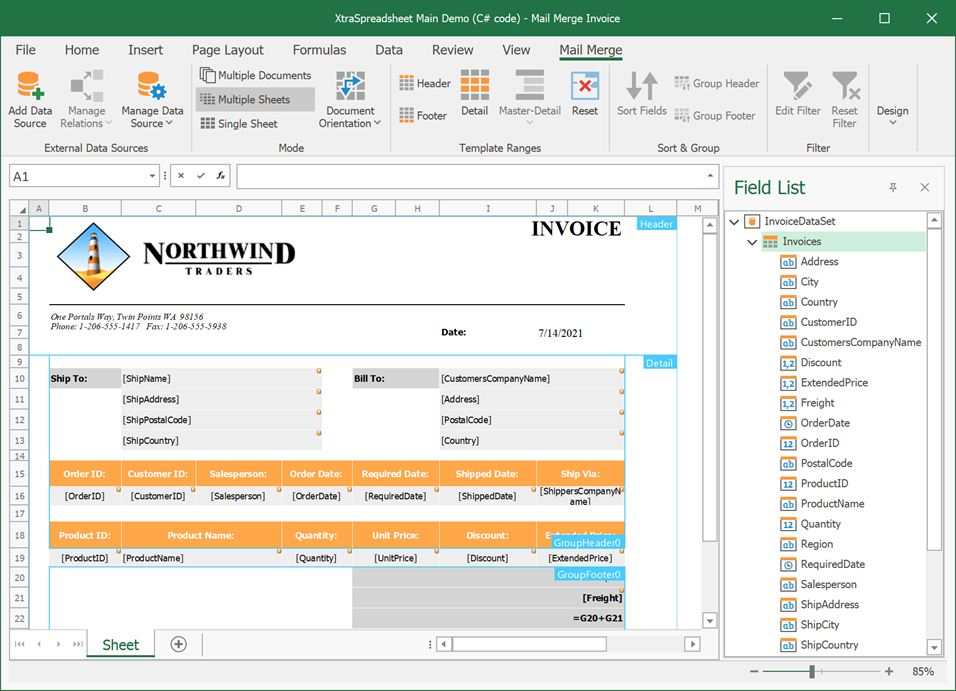Image resolution: width=956 pixels, height=691 pixels.
Task: Select the Detail range icon
Action: point(475,86)
